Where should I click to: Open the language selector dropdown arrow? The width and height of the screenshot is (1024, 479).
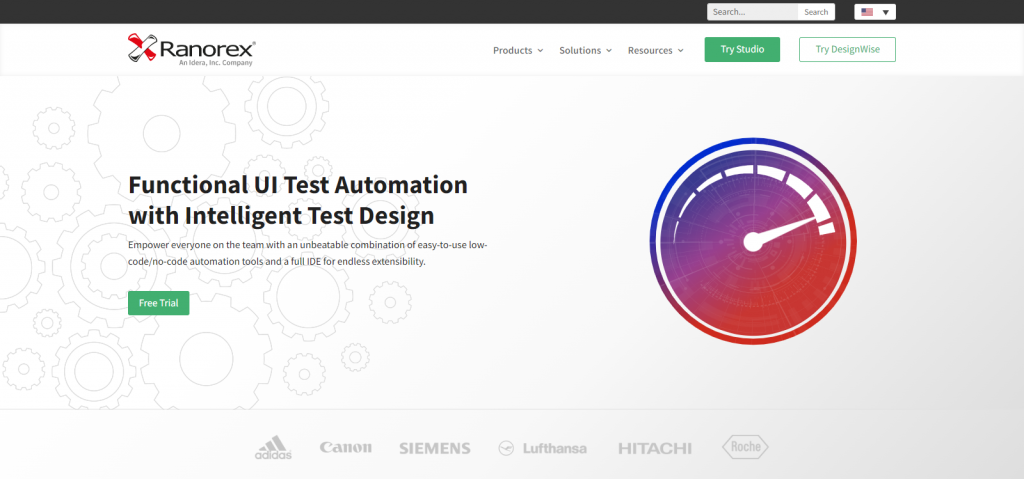(886, 12)
